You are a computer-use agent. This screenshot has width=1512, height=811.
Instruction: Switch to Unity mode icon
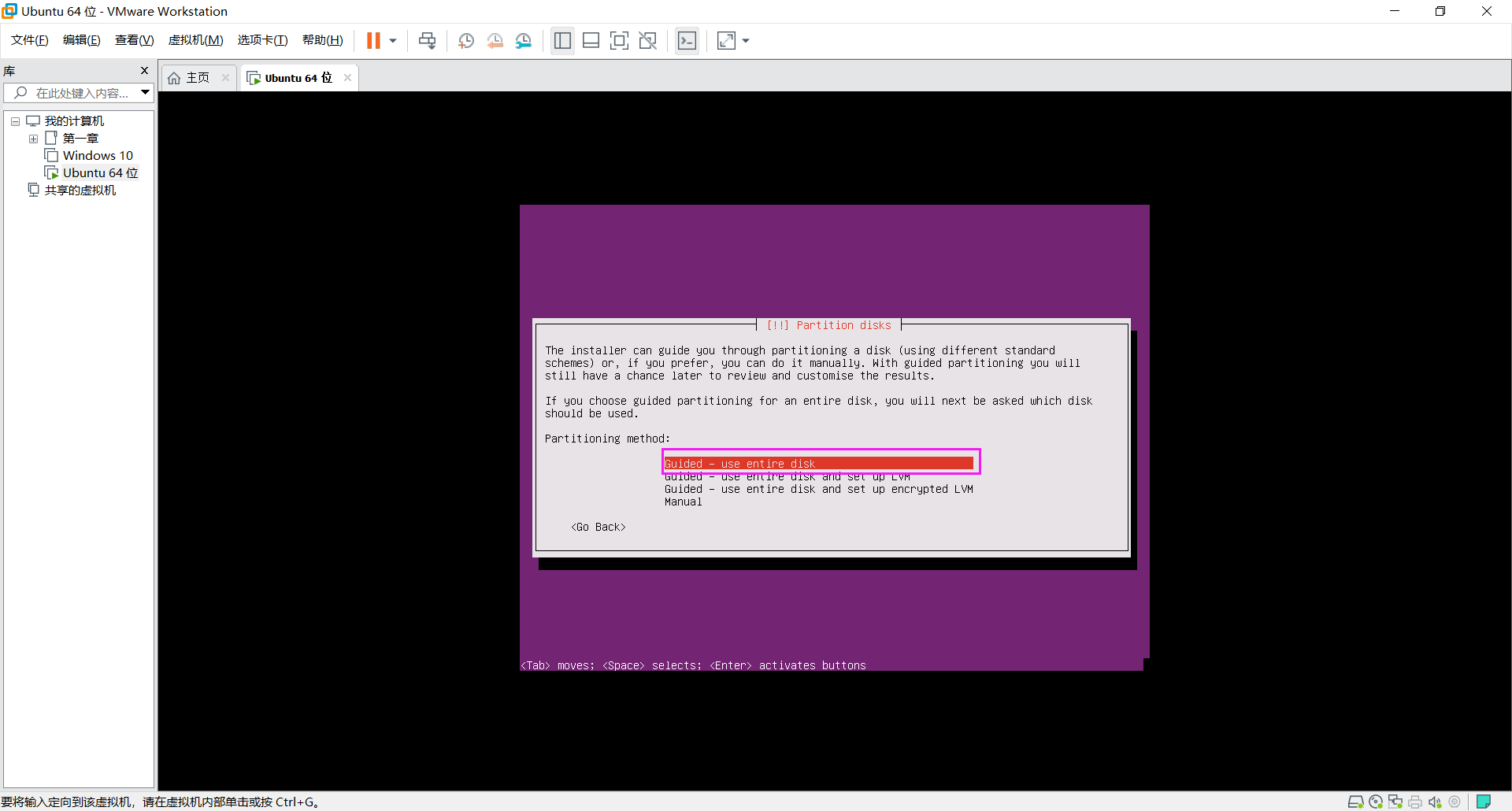(648, 41)
